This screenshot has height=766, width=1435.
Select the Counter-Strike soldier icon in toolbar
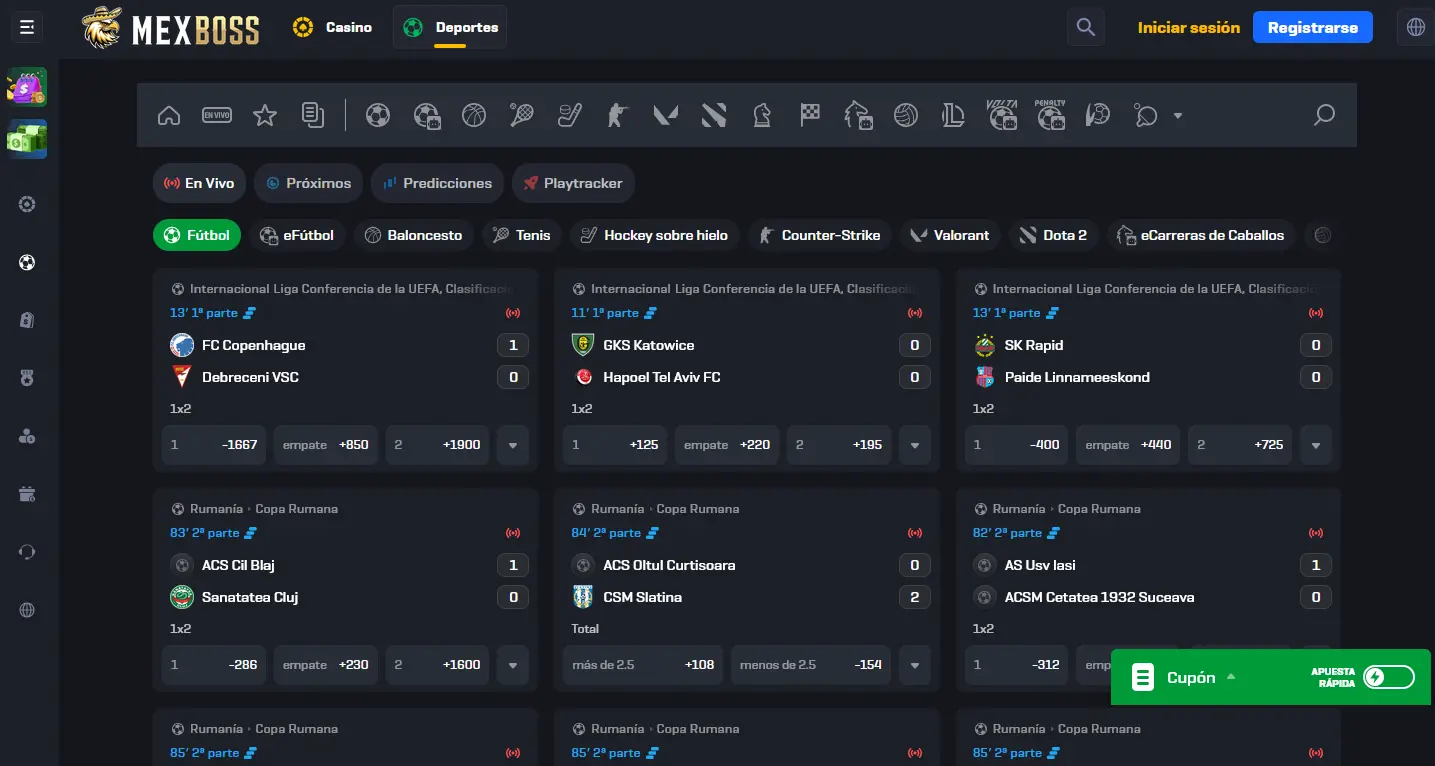[617, 116]
